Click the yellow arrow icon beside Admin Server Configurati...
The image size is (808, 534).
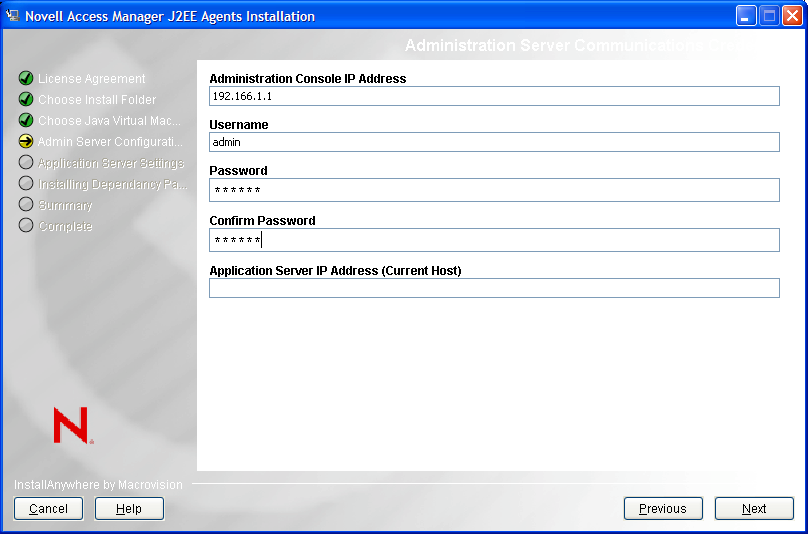(26, 141)
